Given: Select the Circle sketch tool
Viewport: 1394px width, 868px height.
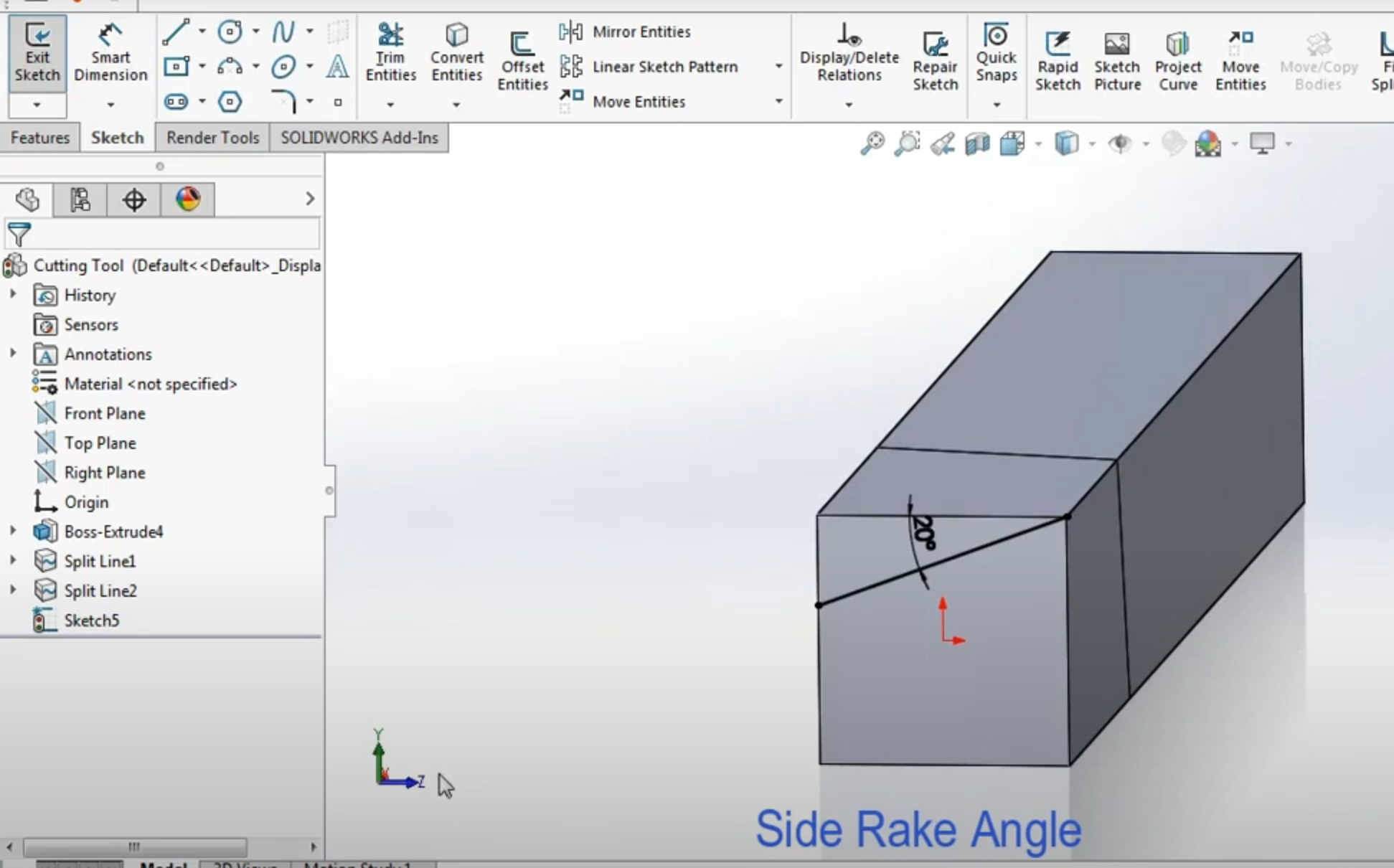Looking at the screenshot, I should (x=230, y=32).
